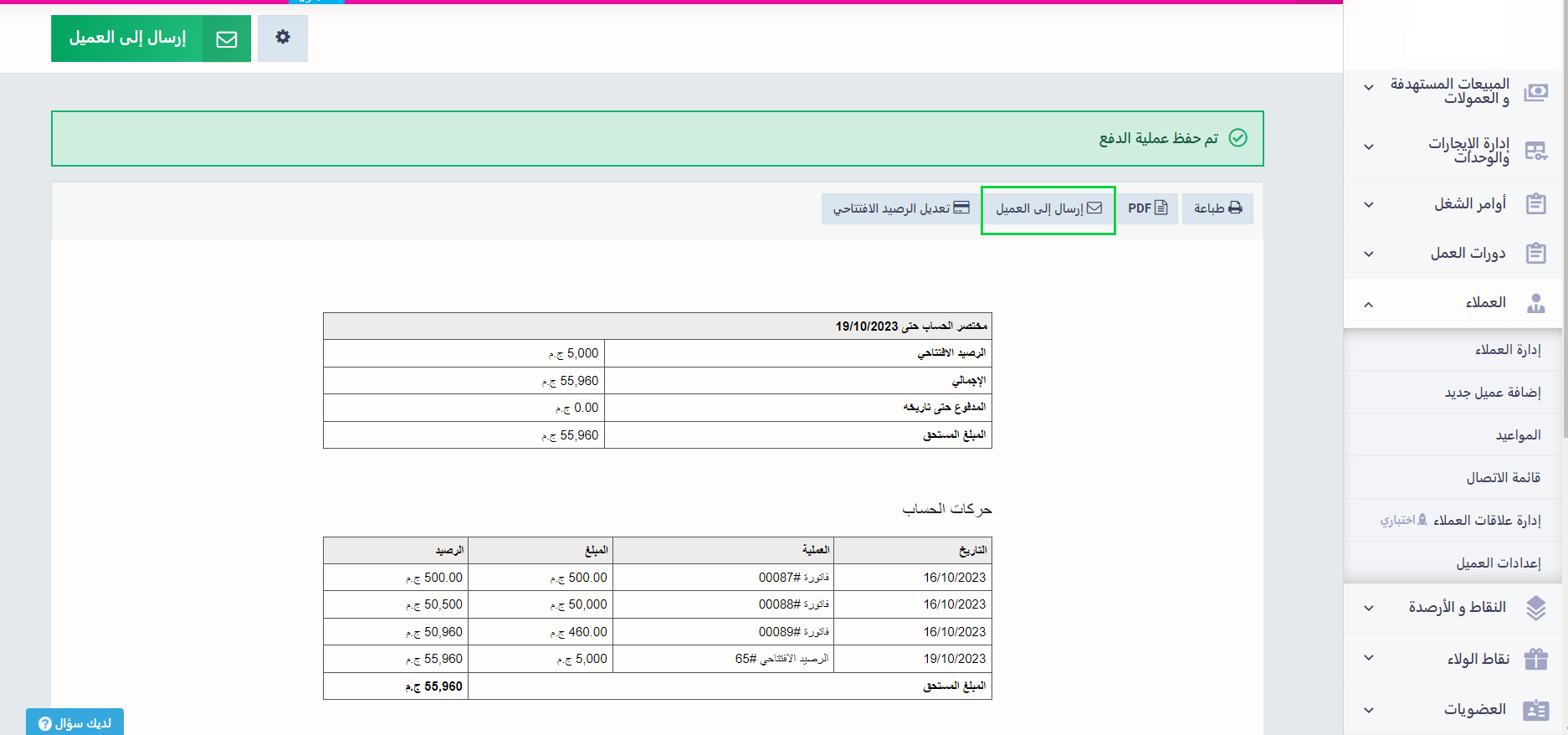Expand the أوامر الشغل sidebar section
Image resolution: width=1568 pixels, height=735 pixels.
1369,204
